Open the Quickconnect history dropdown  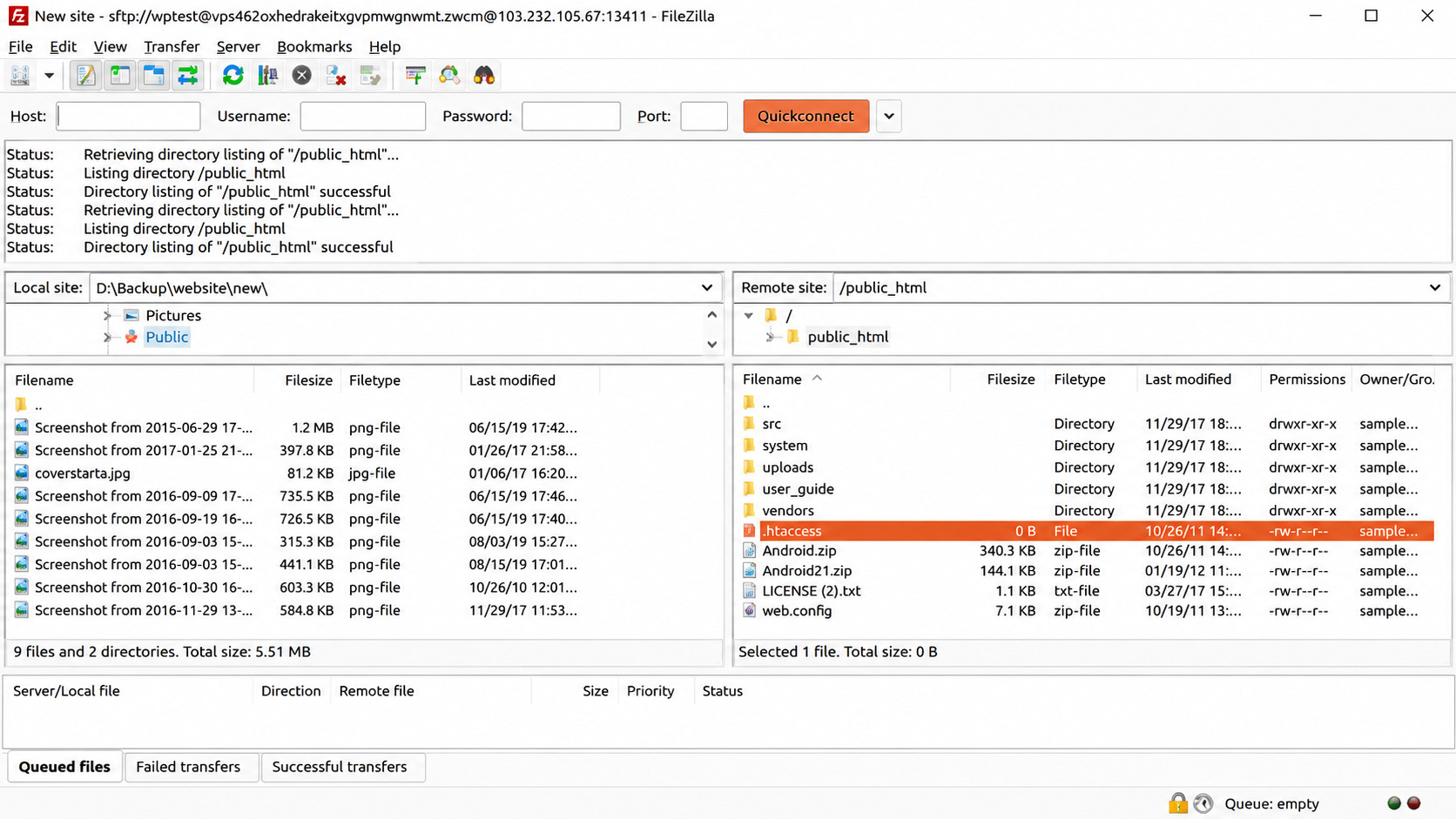[888, 116]
